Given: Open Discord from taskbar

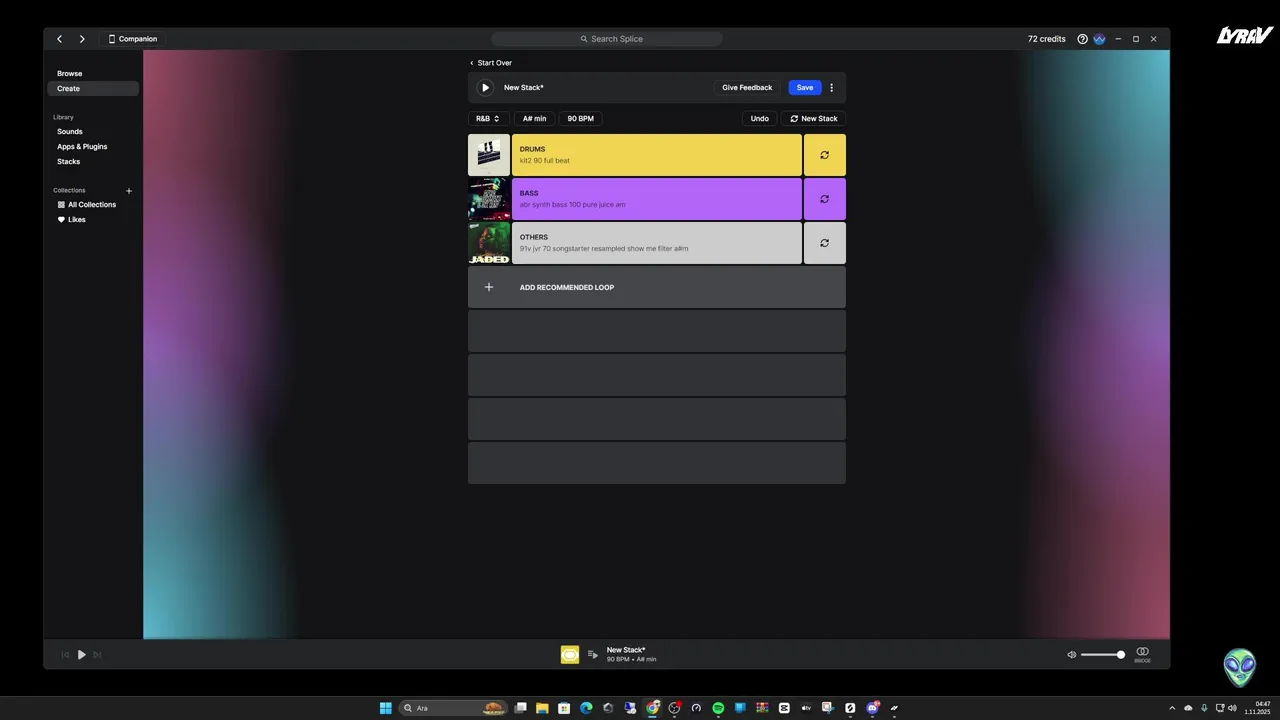Looking at the screenshot, I should coord(872,708).
